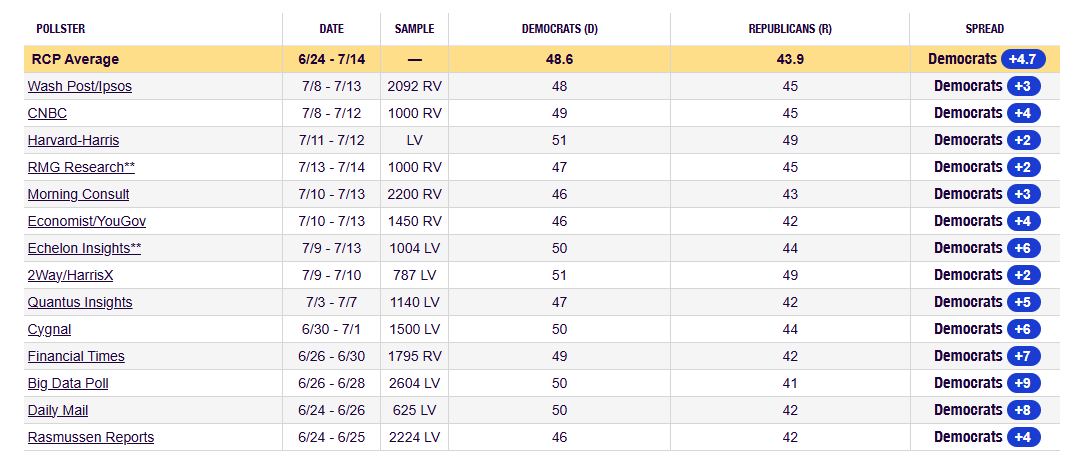
Task: Click the 6/26 - 6/30 date cell
Action: click(332, 356)
